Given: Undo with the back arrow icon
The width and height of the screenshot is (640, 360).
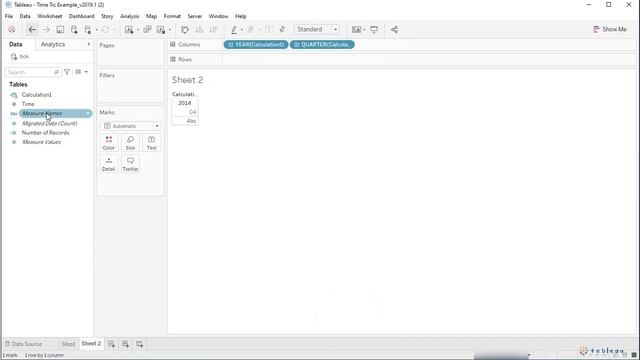Looking at the screenshot, I should (x=32, y=29).
